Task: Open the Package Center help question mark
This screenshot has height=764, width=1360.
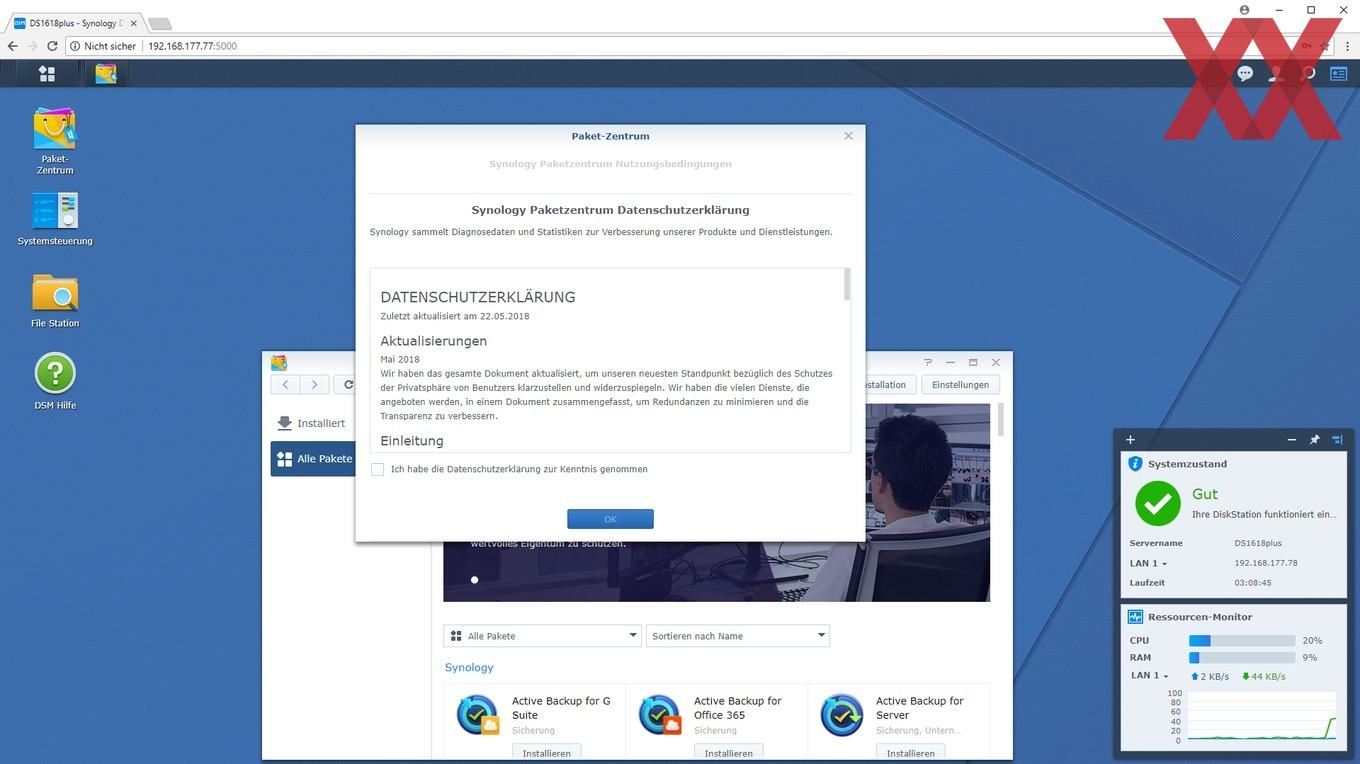Action: (928, 362)
